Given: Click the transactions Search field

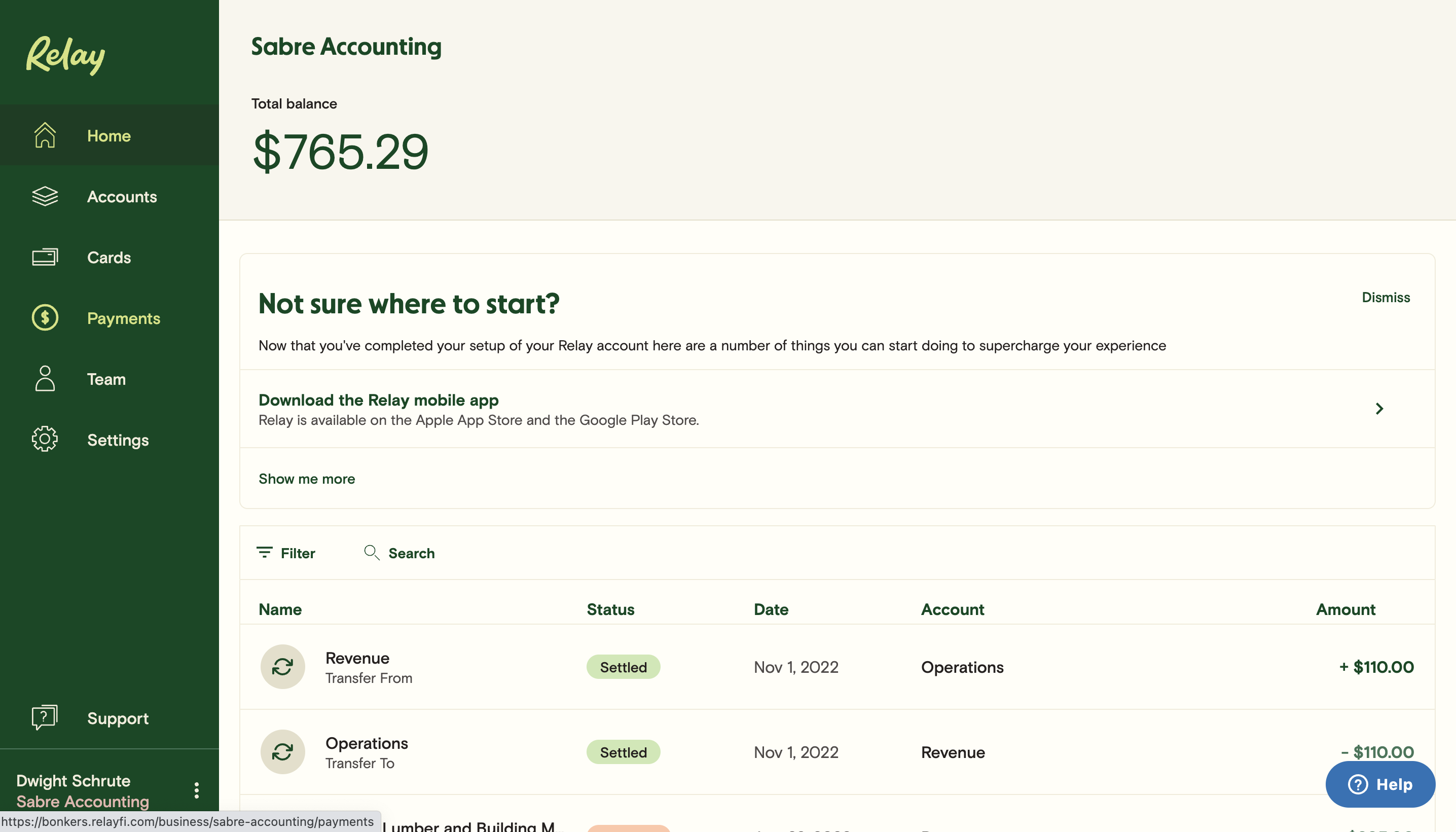Looking at the screenshot, I should [x=411, y=553].
